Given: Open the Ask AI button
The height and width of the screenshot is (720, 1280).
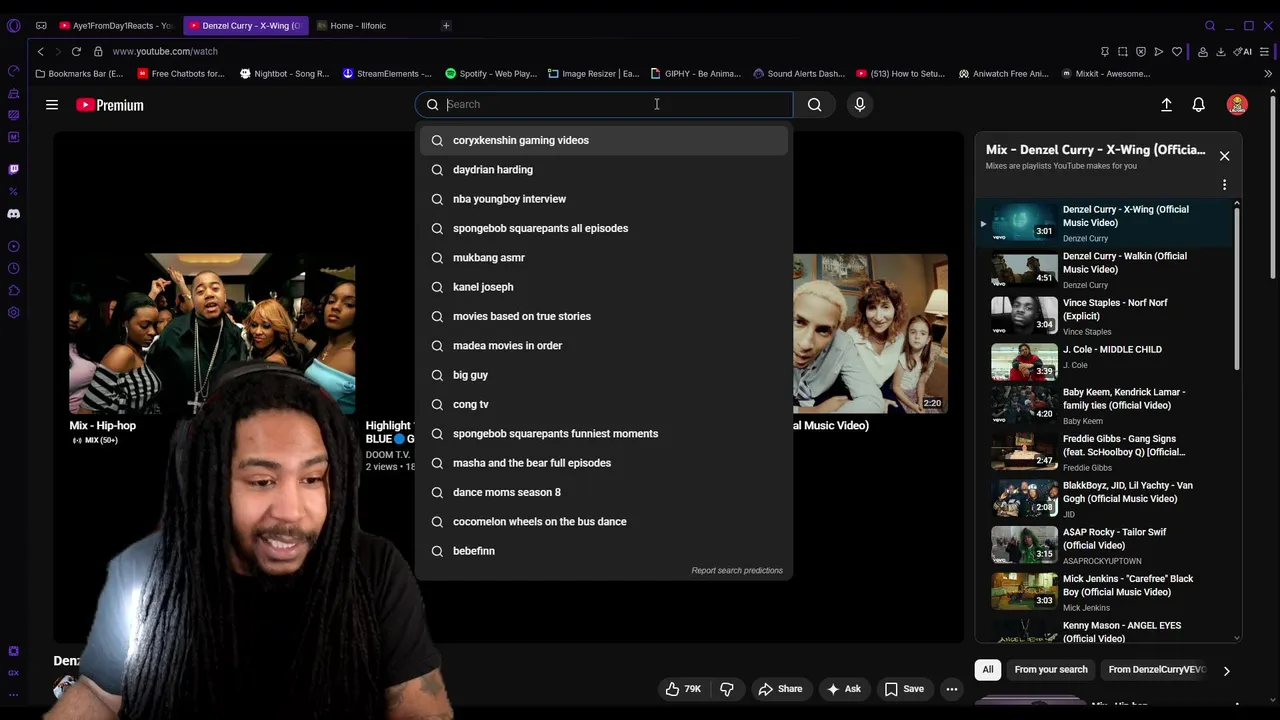Looking at the screenshot, I should coord(843,688).
